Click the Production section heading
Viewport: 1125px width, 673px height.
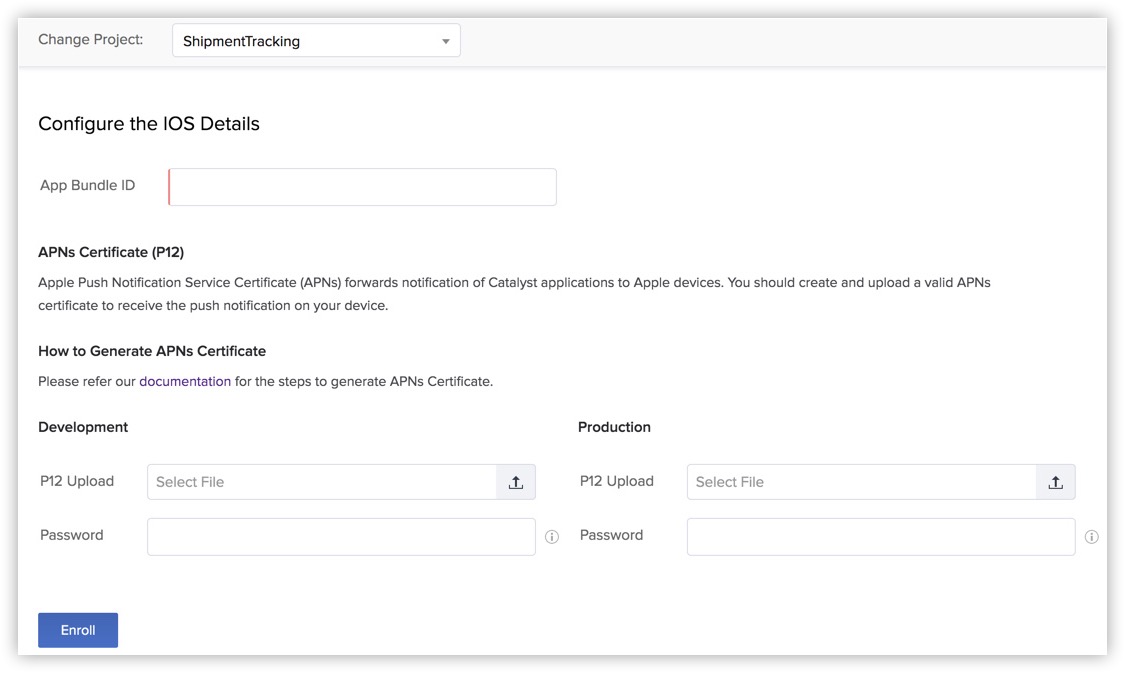pos(614,427)
